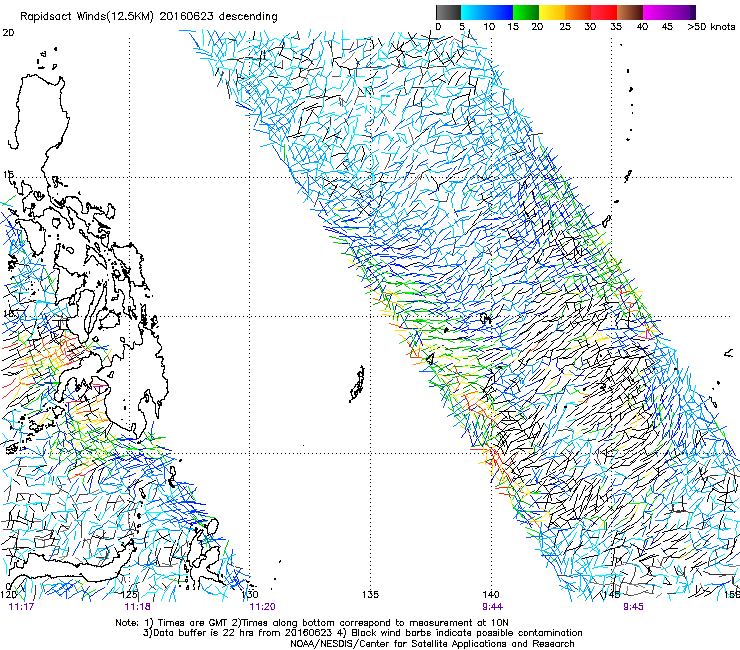Click the 'descending' word in the title
Screen dimensions: 740x650
click(248, 17)
